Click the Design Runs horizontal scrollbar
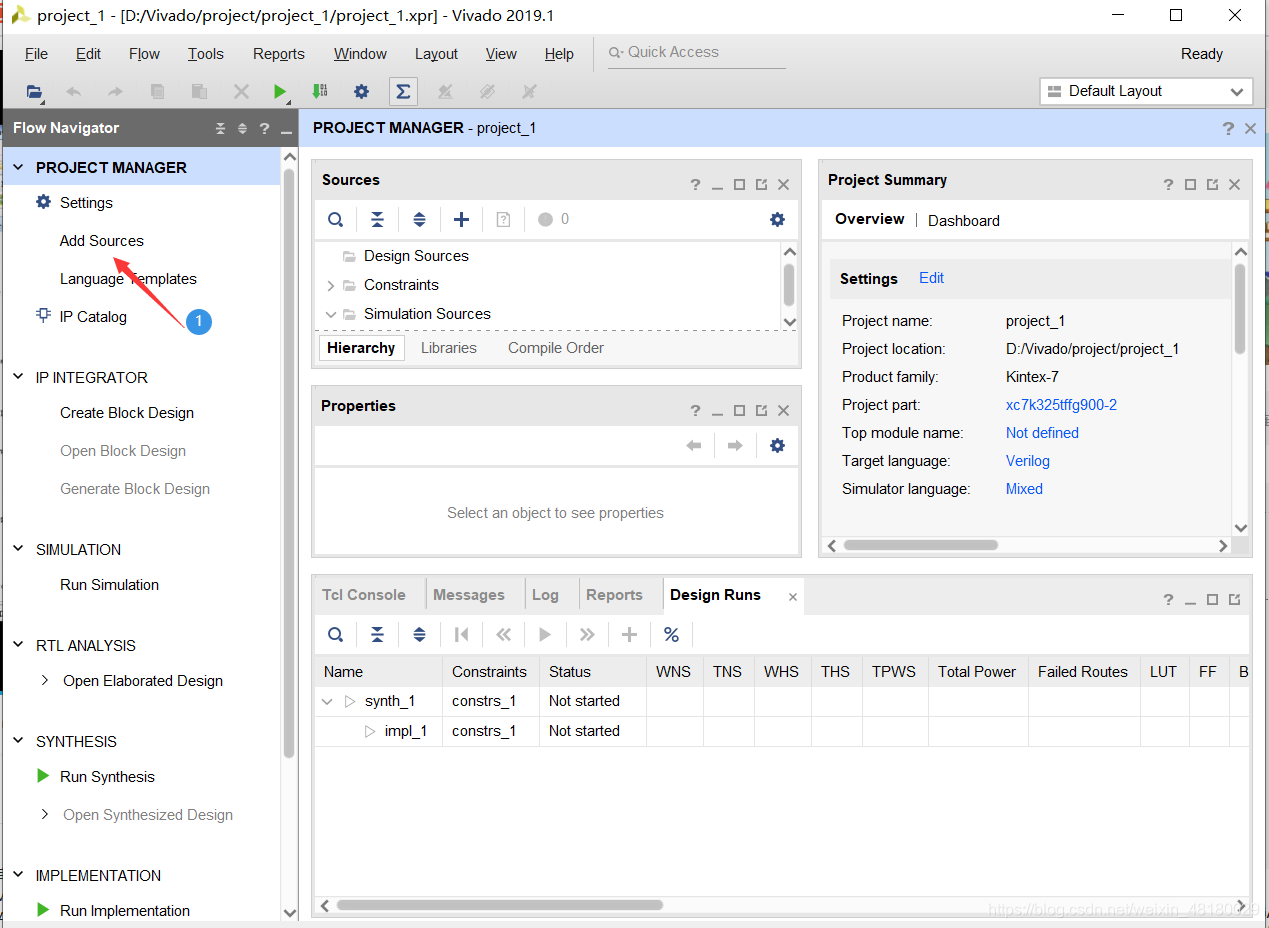1269x928 pixels. coord(500,905)
